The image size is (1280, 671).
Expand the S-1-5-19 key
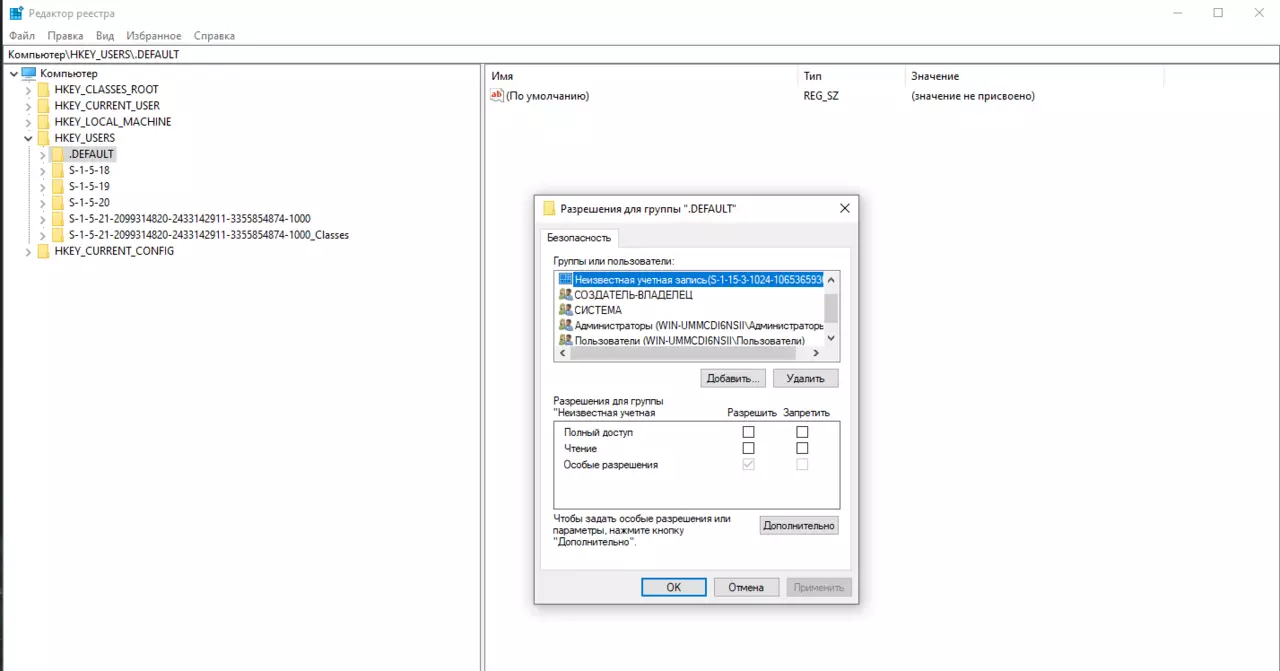click(x=42, y=187)
